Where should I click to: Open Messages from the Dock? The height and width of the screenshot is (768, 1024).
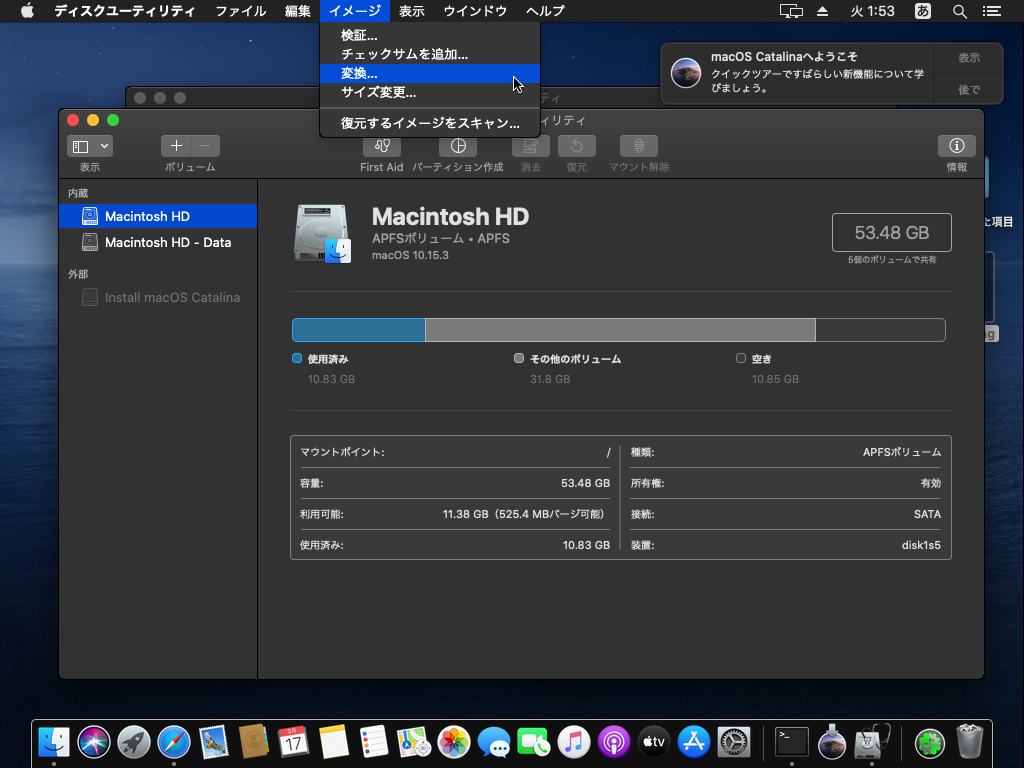coord(494,743)
